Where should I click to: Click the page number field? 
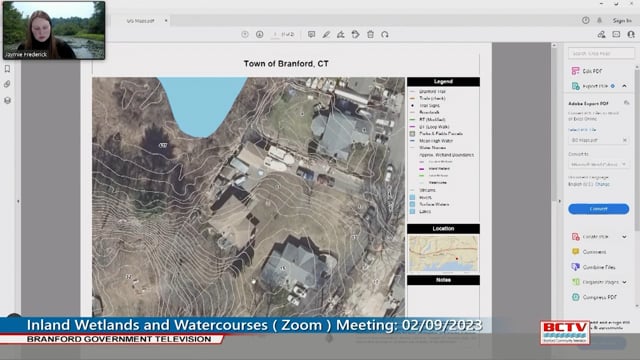tap(276, 35)
